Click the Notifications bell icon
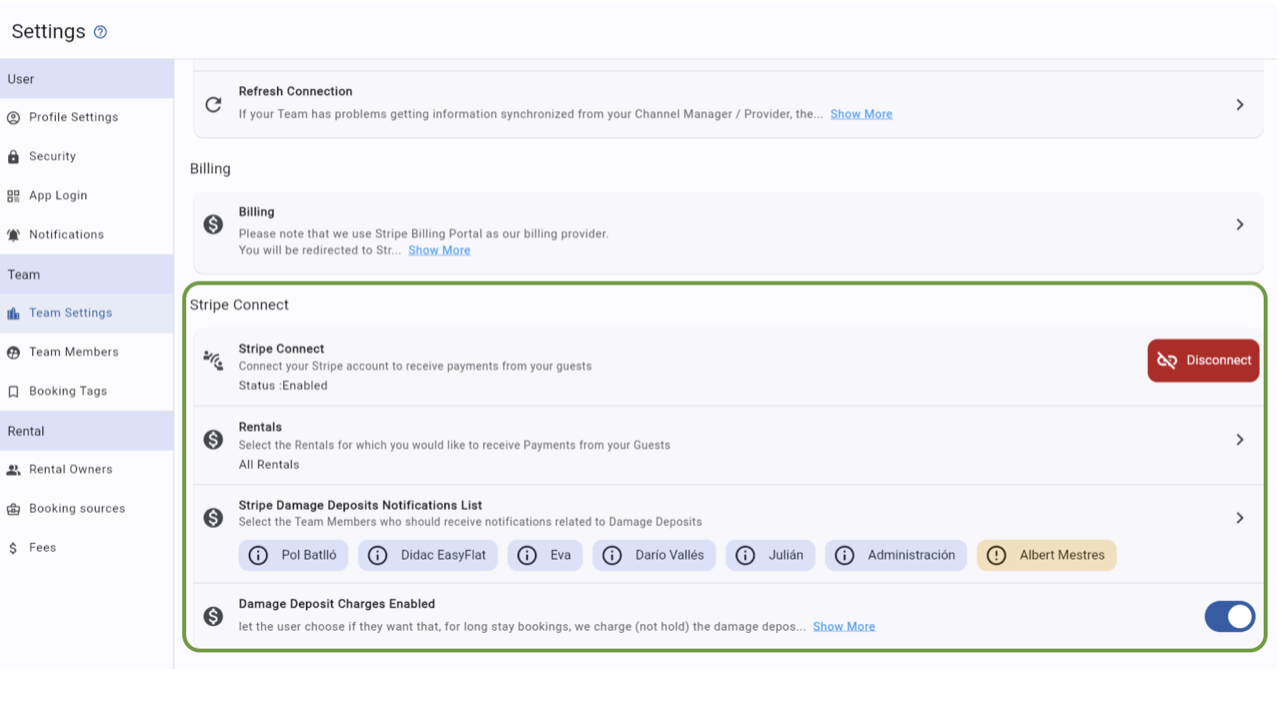The height and width of the screenshot is (702, 1286). (x=13, y=235)
